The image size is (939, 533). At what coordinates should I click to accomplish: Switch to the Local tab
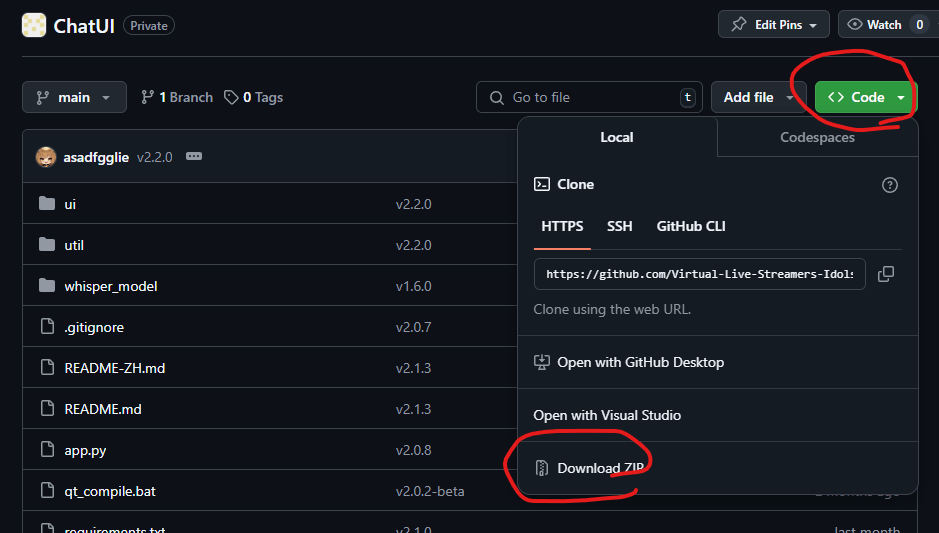click(x=617, y=137)
